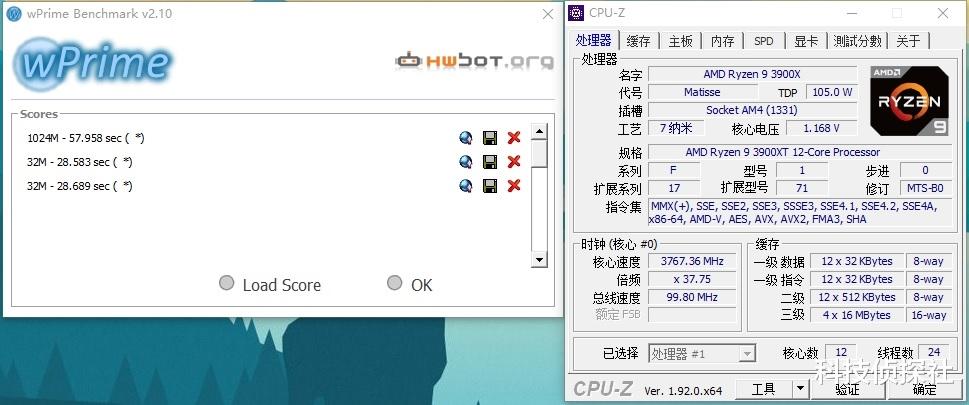Click the thread count value 24
The width and height of the screenshot is (969, 405).
(x=934, y=352)
